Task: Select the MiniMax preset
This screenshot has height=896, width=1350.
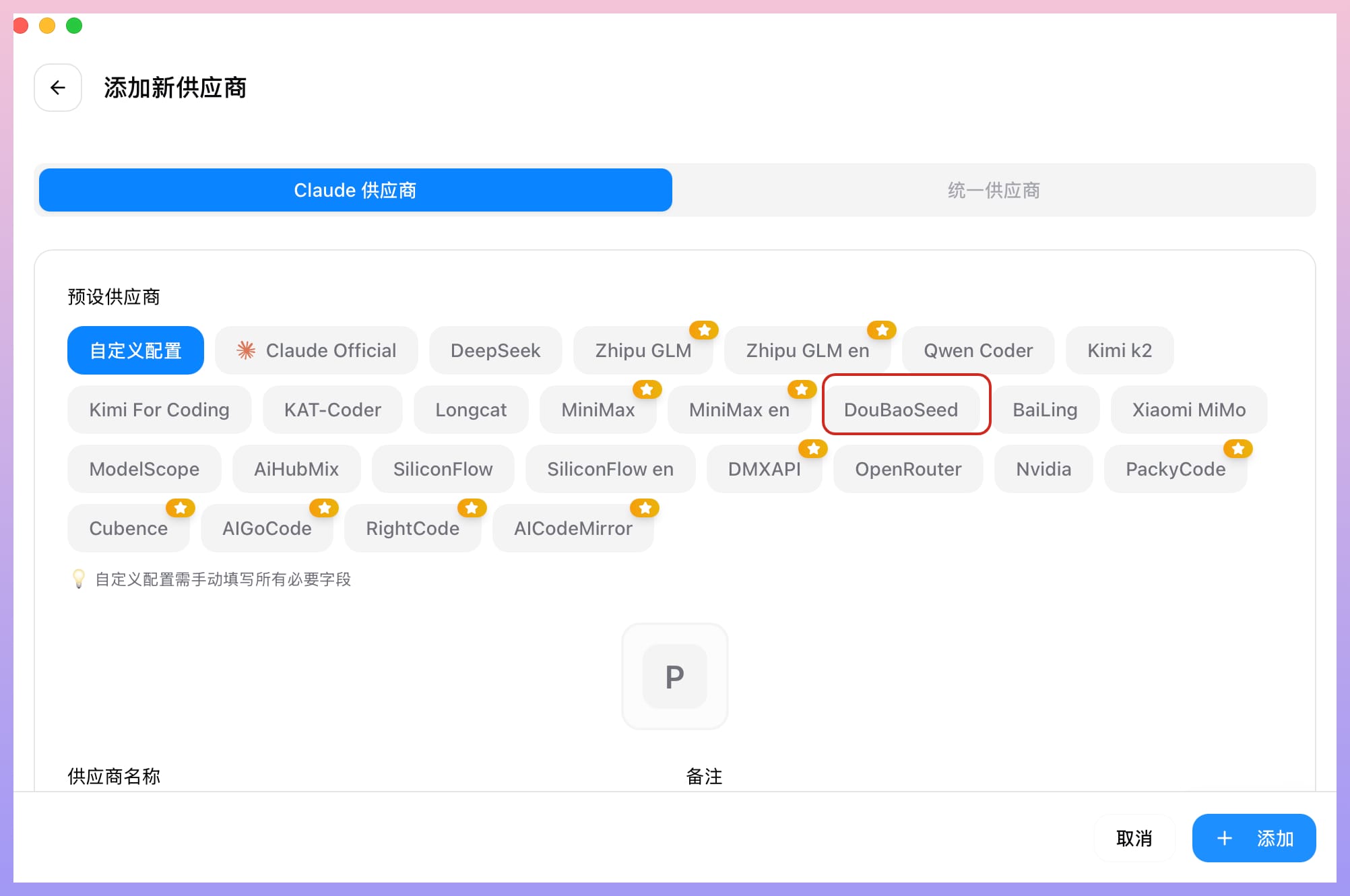Action: coord(598,410)
